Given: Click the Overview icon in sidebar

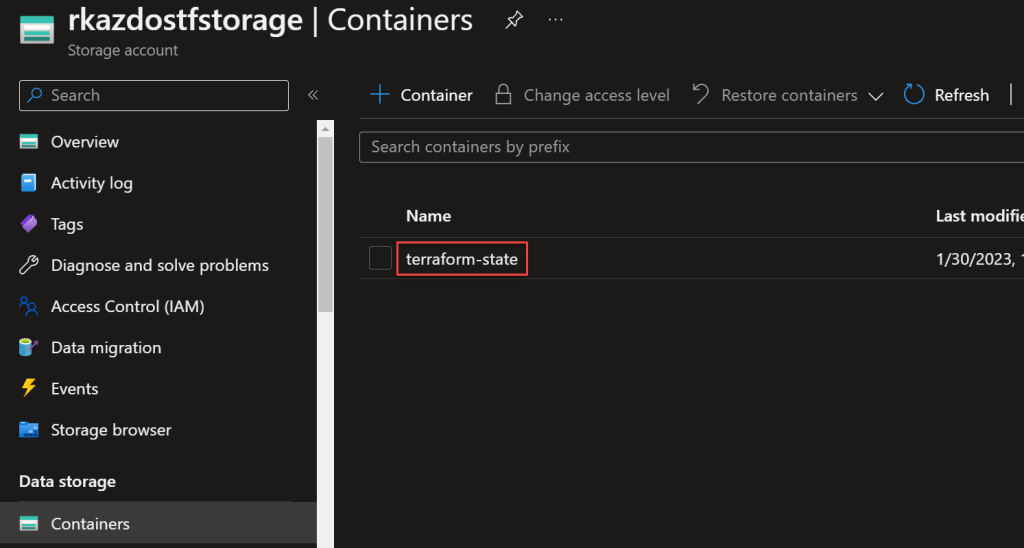Looking at the screenshot, I should pyautogui.click(x=30, y=142).
